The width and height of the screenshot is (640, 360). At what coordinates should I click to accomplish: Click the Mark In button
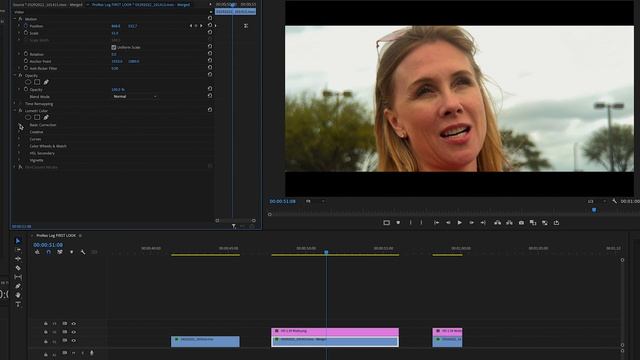coord(410,223)
